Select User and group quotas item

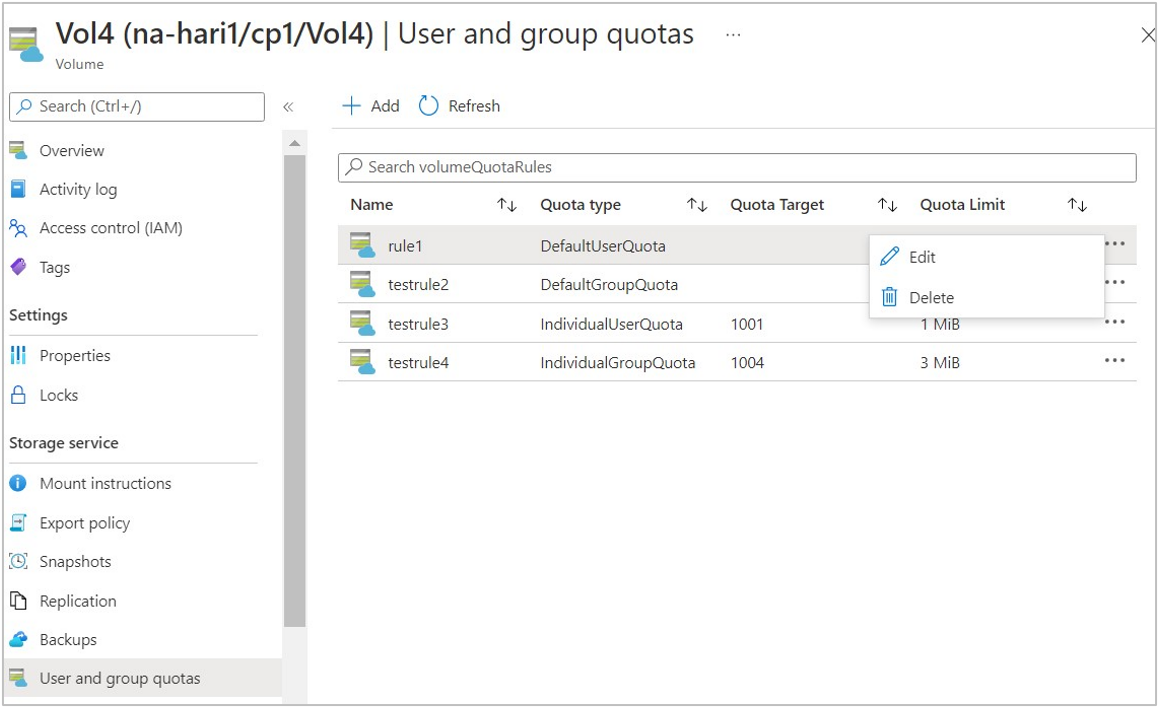coord(143,678)
